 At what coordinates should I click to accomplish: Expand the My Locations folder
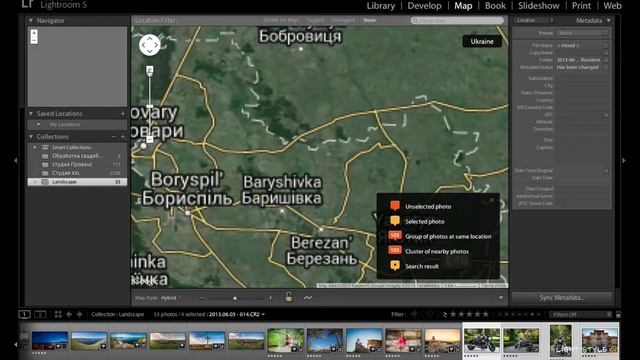click(39, 124)
